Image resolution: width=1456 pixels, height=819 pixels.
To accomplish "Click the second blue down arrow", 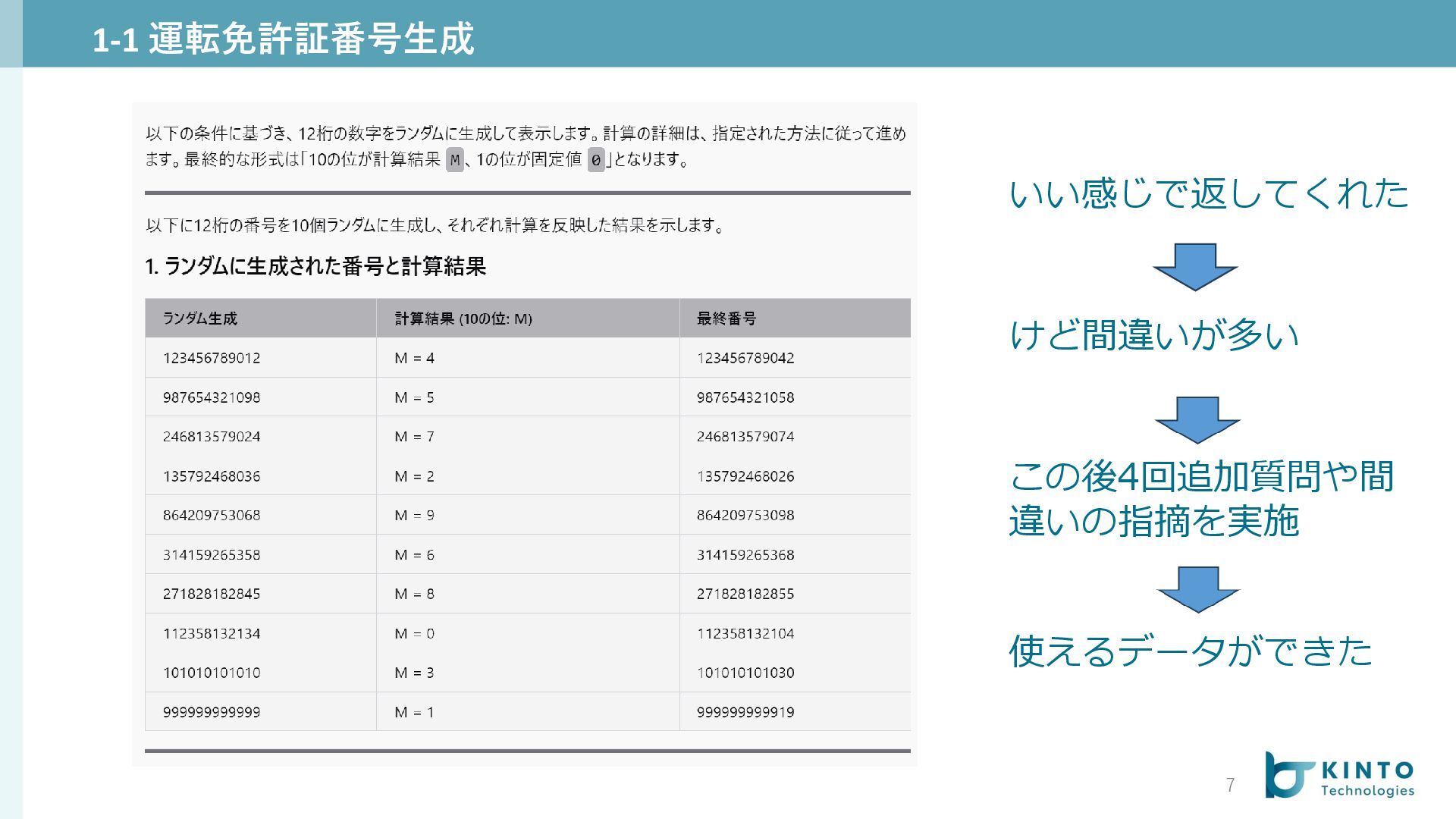I will (x=1197, y=419).
